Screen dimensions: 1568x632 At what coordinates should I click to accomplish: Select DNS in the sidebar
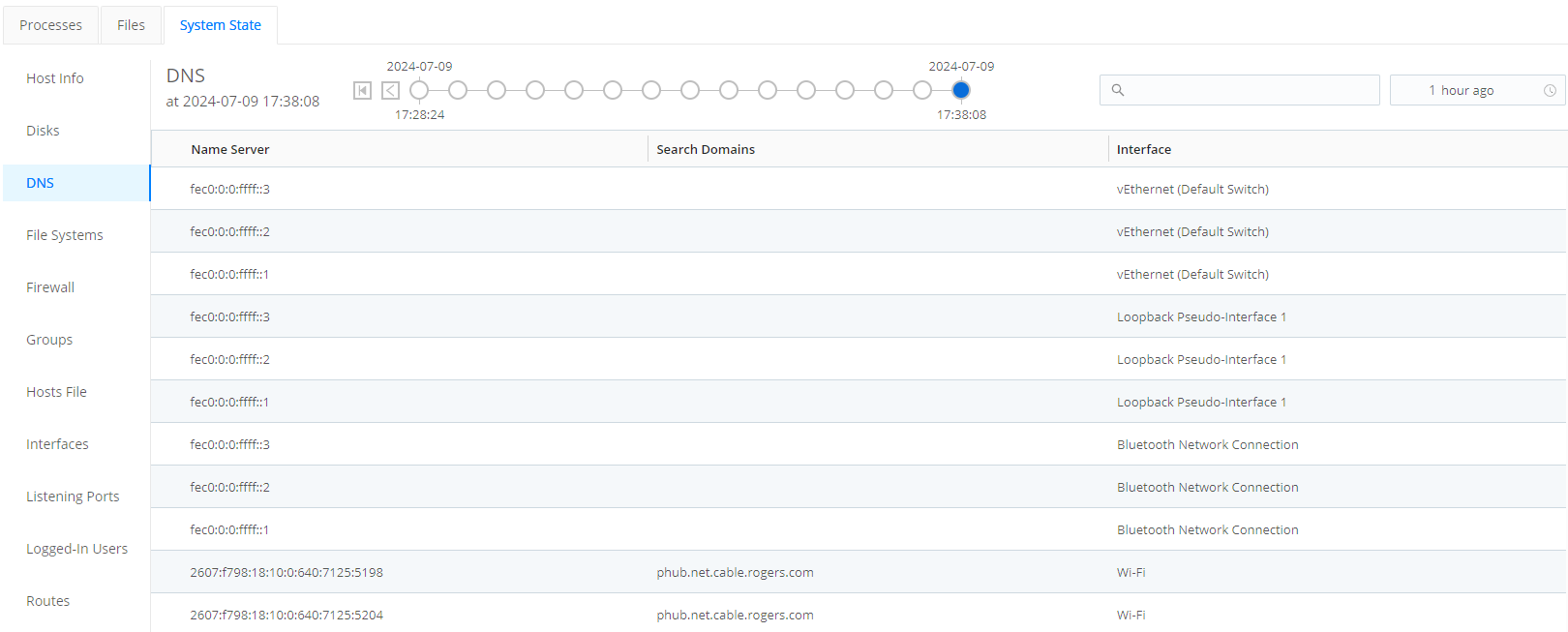(x=76, y=183)
